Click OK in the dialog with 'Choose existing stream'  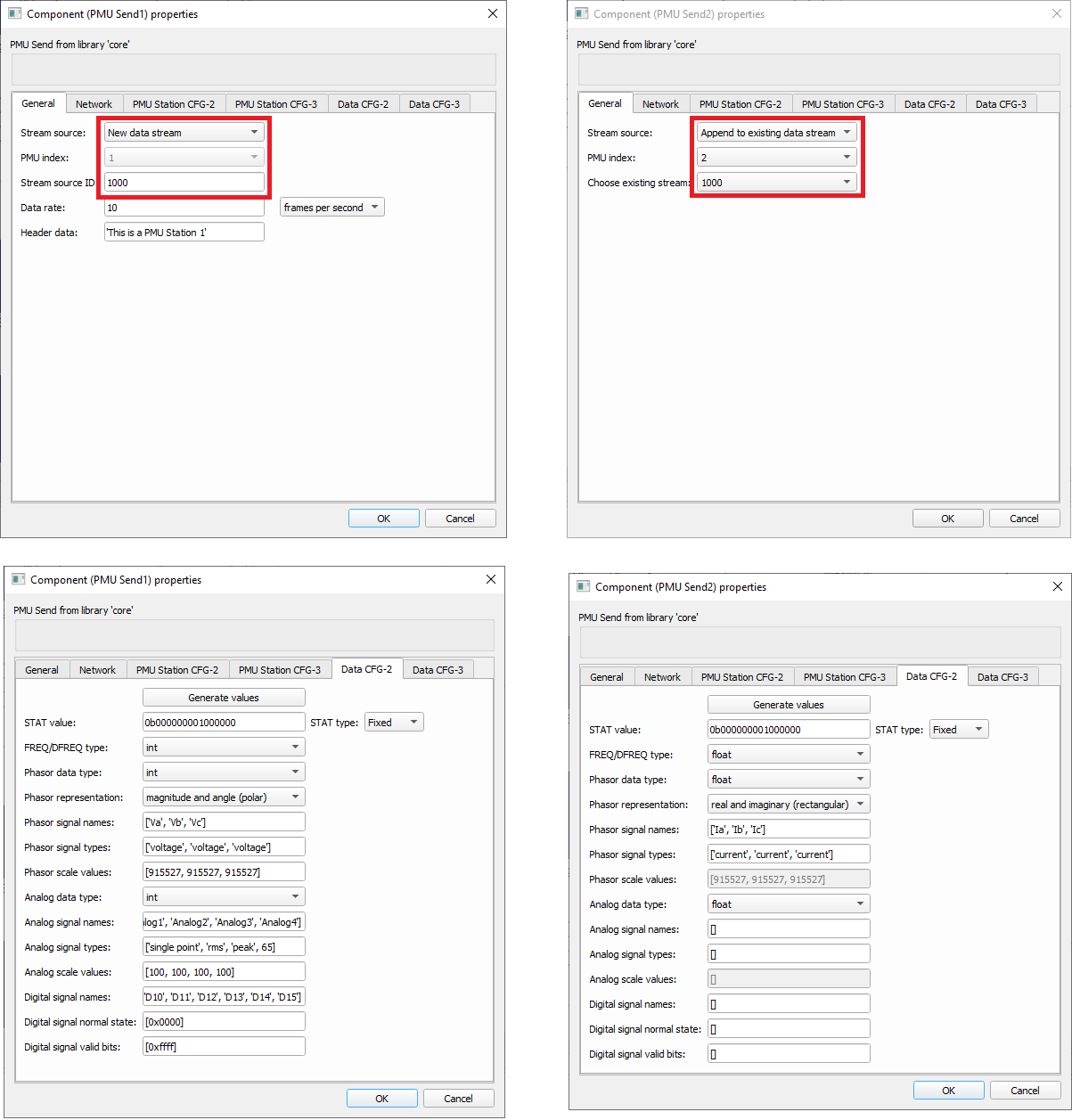[947, 519]
